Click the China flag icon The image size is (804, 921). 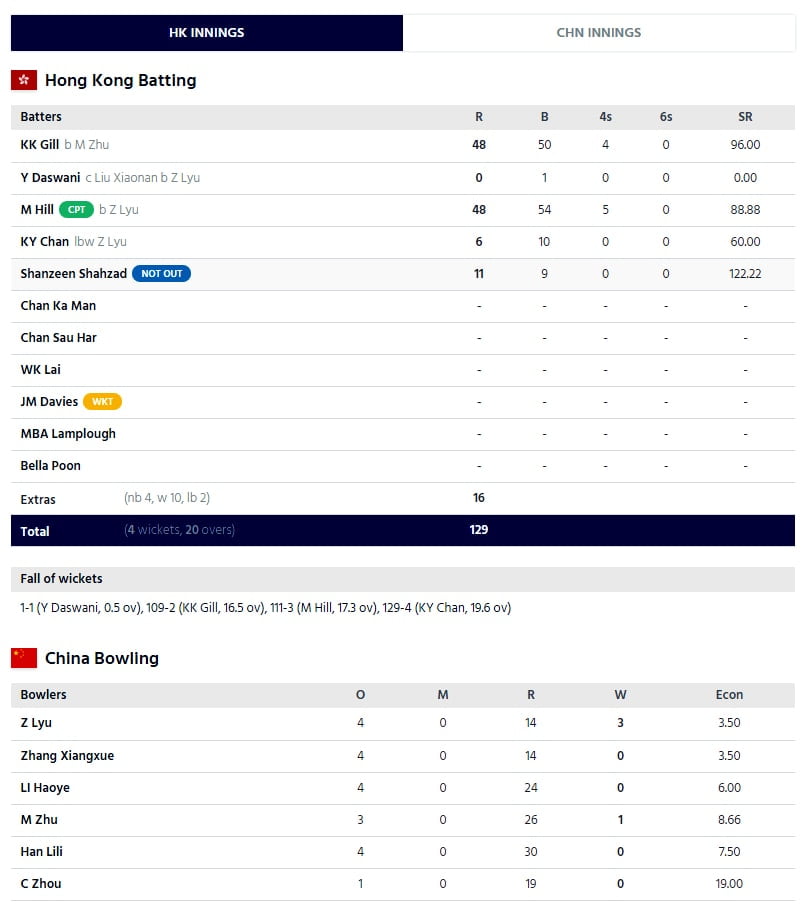pos(24,658)
